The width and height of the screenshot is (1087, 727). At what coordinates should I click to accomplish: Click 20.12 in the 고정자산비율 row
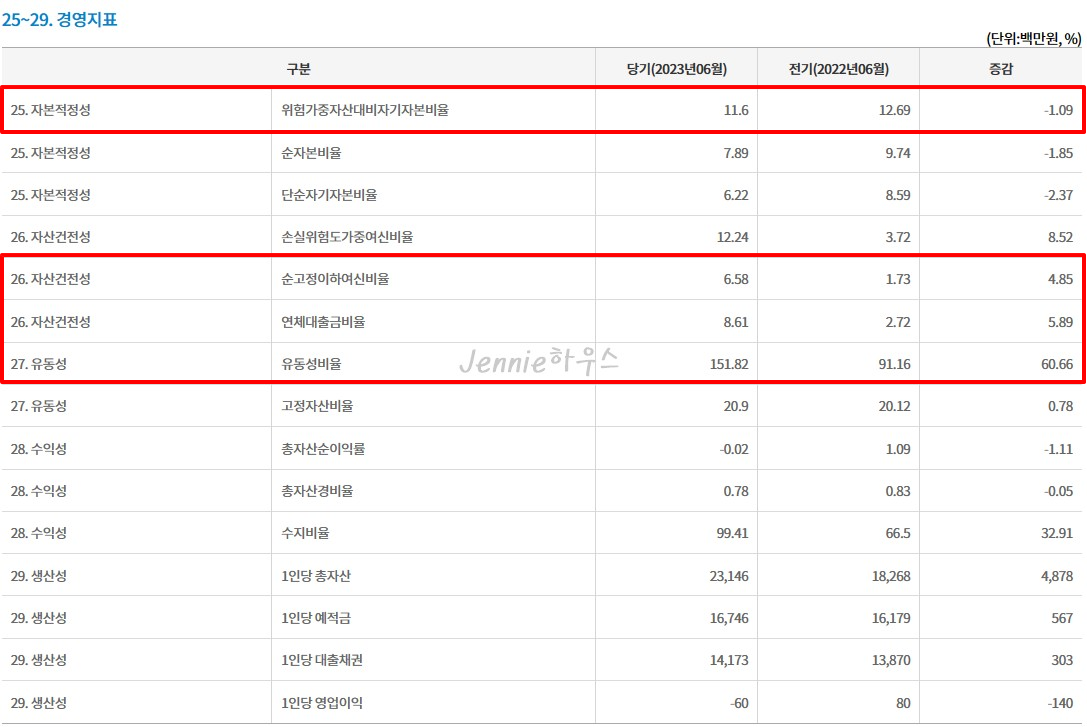pyautogui.click(x=894, y=406)
